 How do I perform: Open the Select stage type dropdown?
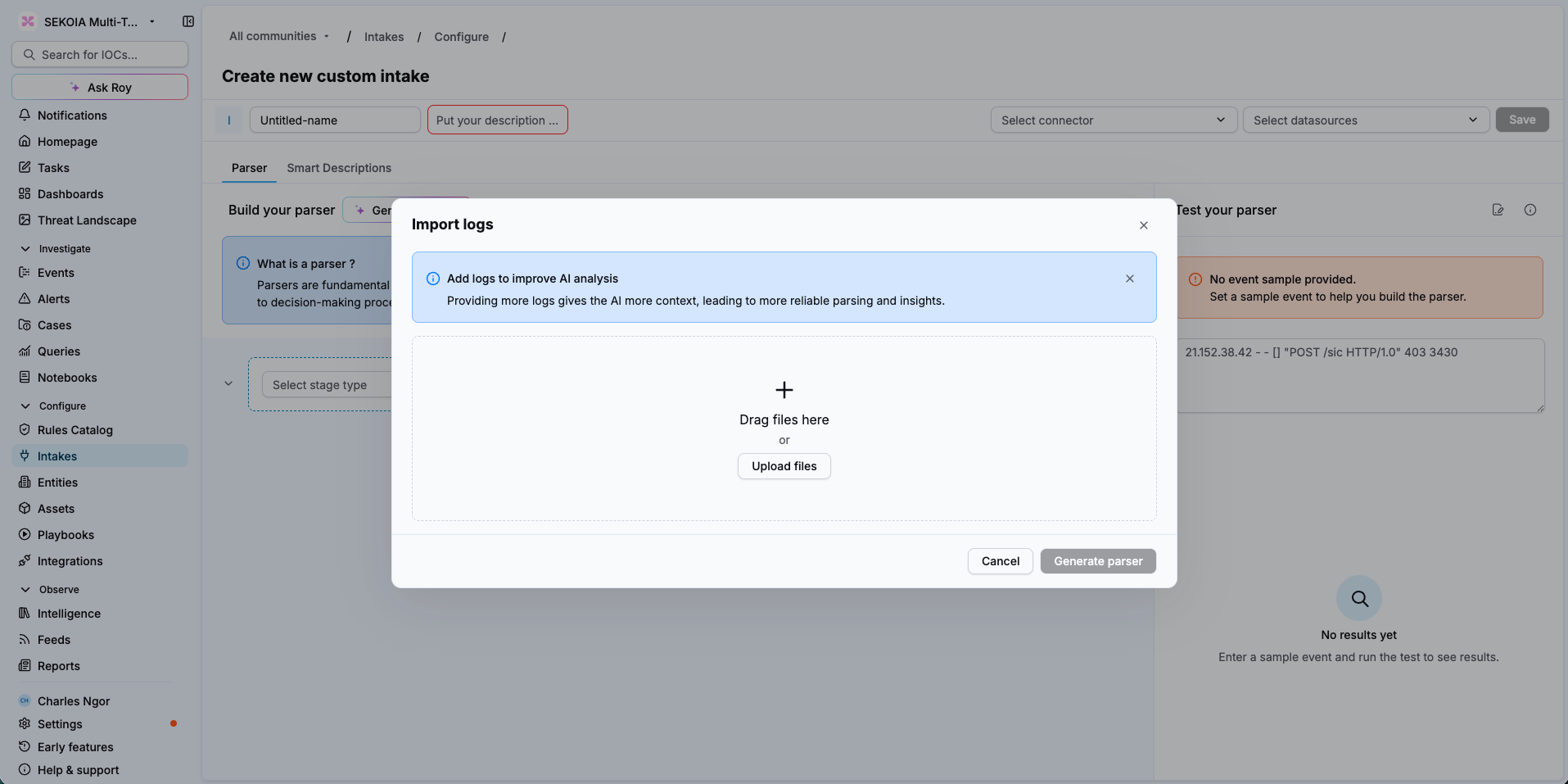(328, 385)
